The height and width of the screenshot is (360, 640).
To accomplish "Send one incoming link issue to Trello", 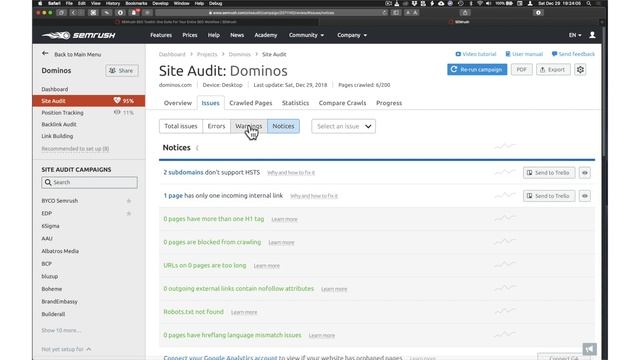I will coord(549,196).
